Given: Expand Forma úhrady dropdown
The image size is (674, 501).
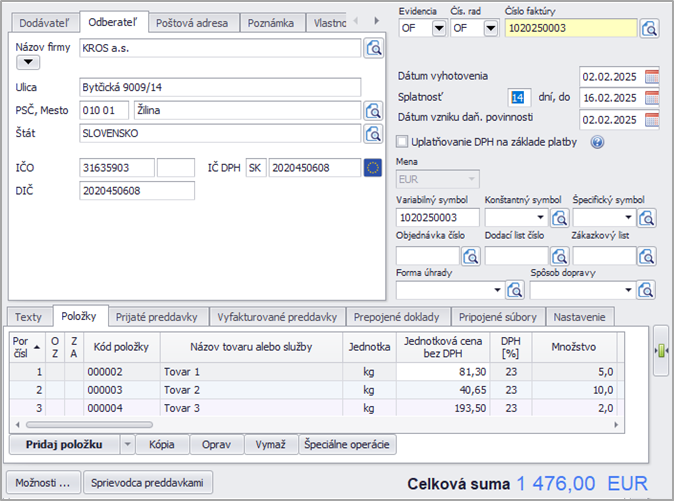Looking at the screenshot, I should pyautogui.click(x=497, y=290).
